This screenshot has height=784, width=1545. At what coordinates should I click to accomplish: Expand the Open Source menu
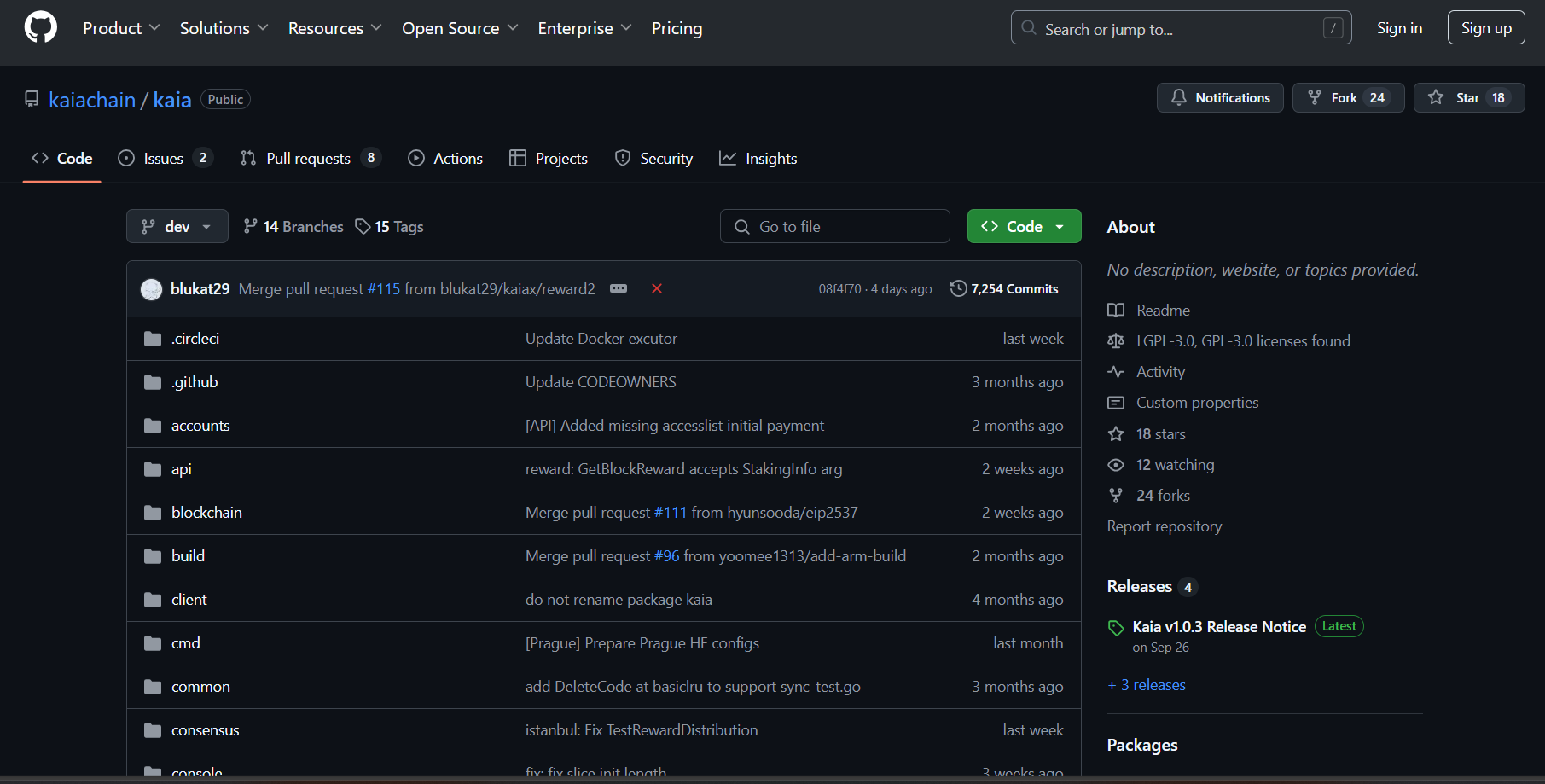[460, 28]
